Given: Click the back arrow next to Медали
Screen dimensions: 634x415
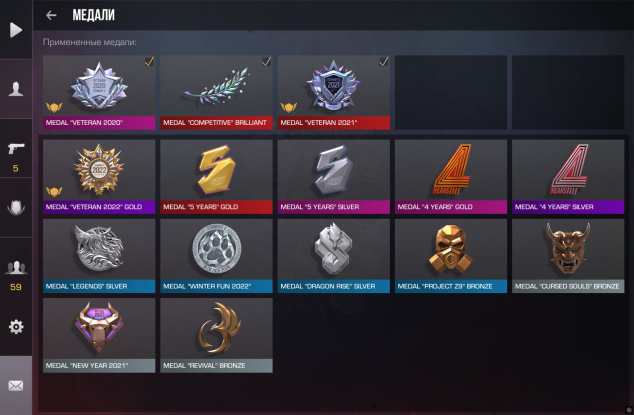Looking at the screenshot, I should [51, 15].
